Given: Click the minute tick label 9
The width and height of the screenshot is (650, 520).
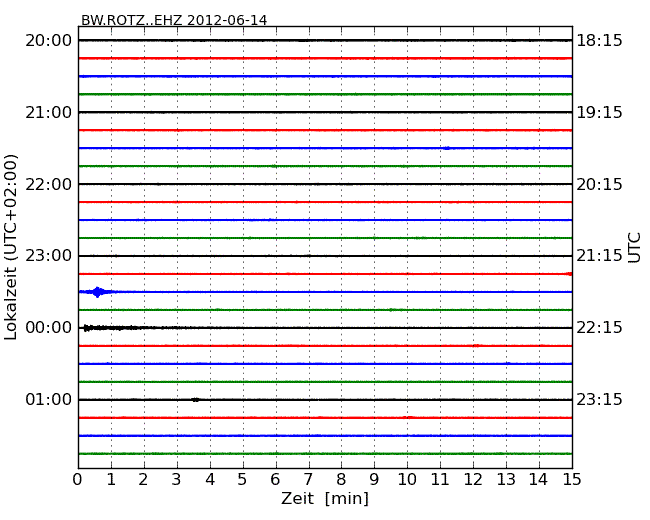Looking at the screenshot, I should pyautogui.click(x=374, y=479).
